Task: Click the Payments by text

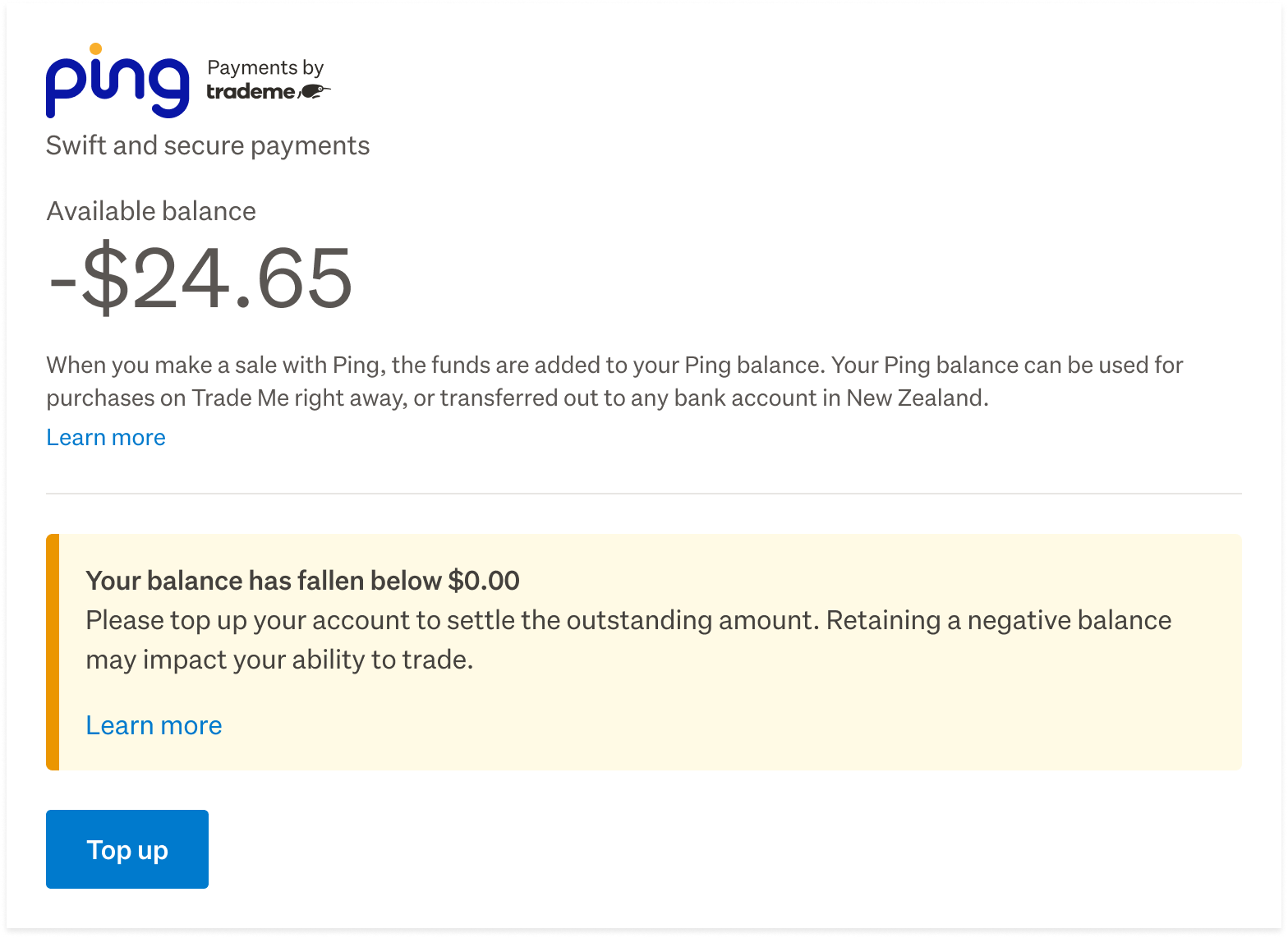Action: pyautogui.click(x=265, y=68)
